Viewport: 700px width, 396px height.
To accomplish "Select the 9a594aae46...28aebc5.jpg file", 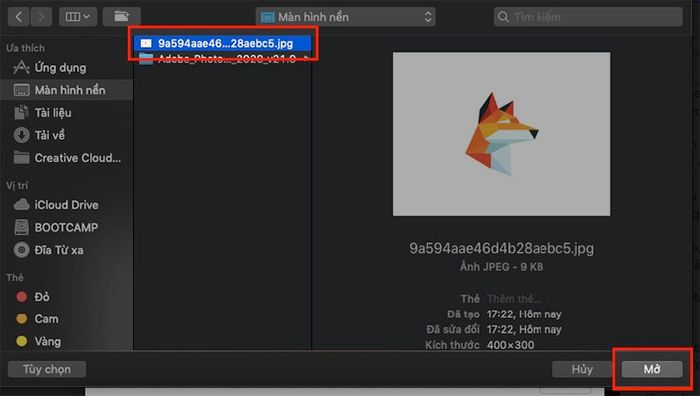I will (222, 43).
